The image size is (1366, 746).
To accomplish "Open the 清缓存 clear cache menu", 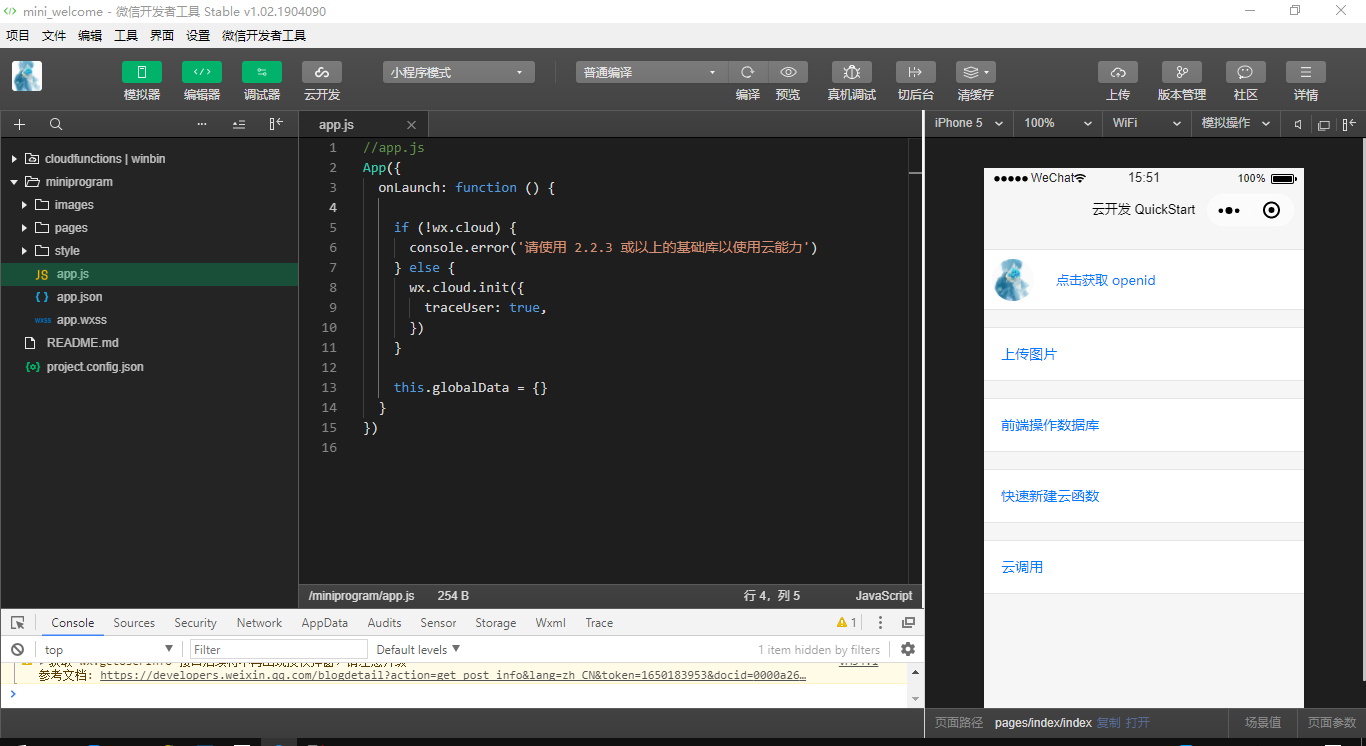I will tap(976, 72).
